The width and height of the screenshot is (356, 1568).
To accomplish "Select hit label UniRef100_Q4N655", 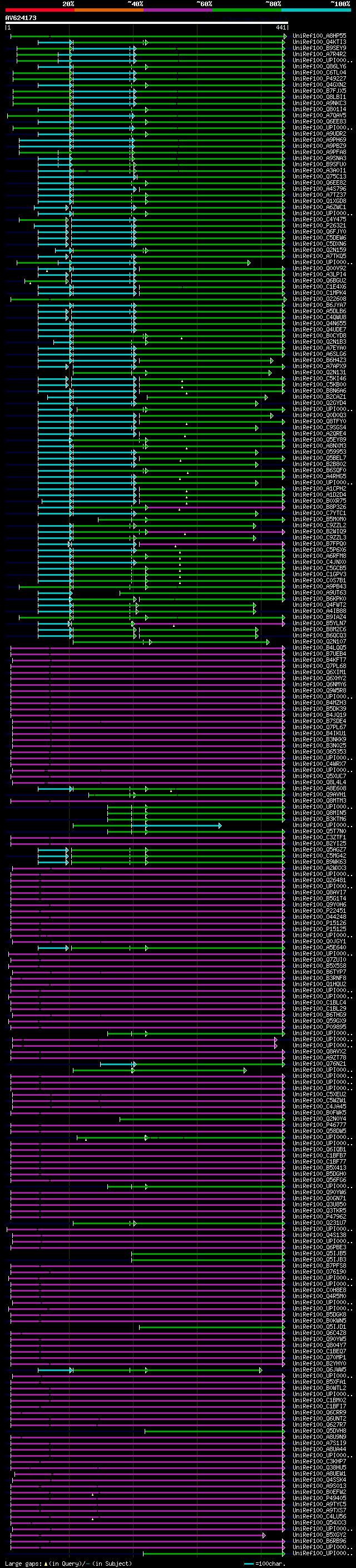I will (319, 323).
